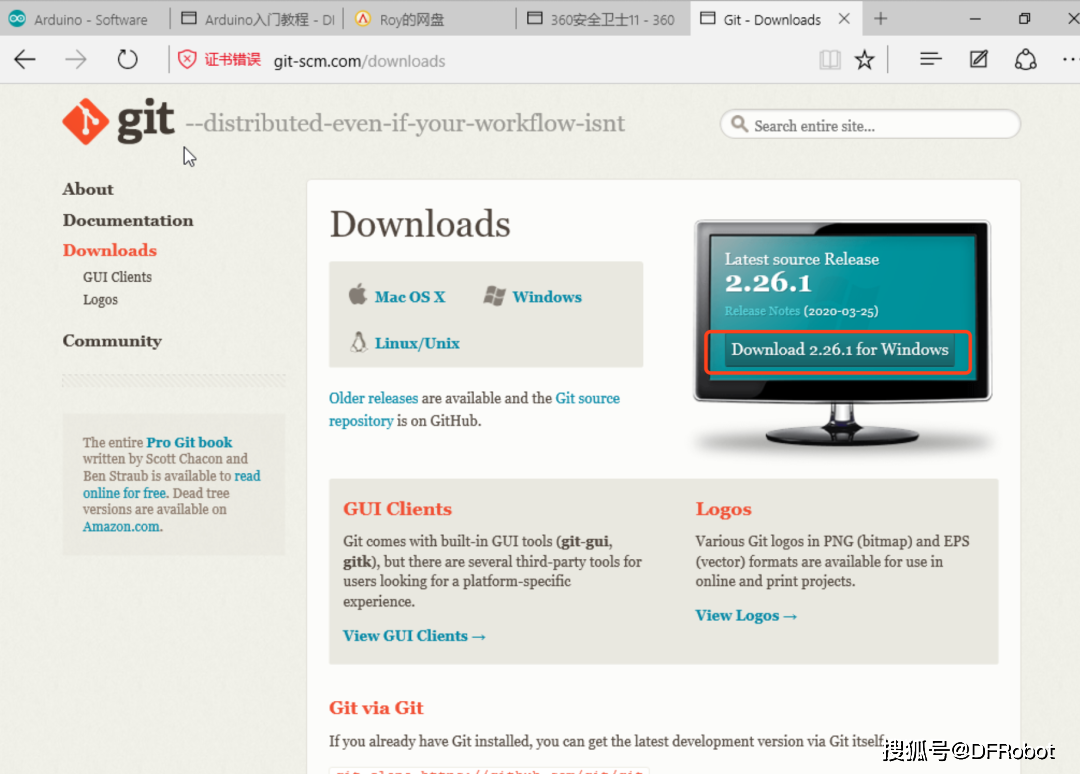Viewport: 1080px width, 774px height.
Task: Follow View GUI Clients arrow link
Action: 414,636
